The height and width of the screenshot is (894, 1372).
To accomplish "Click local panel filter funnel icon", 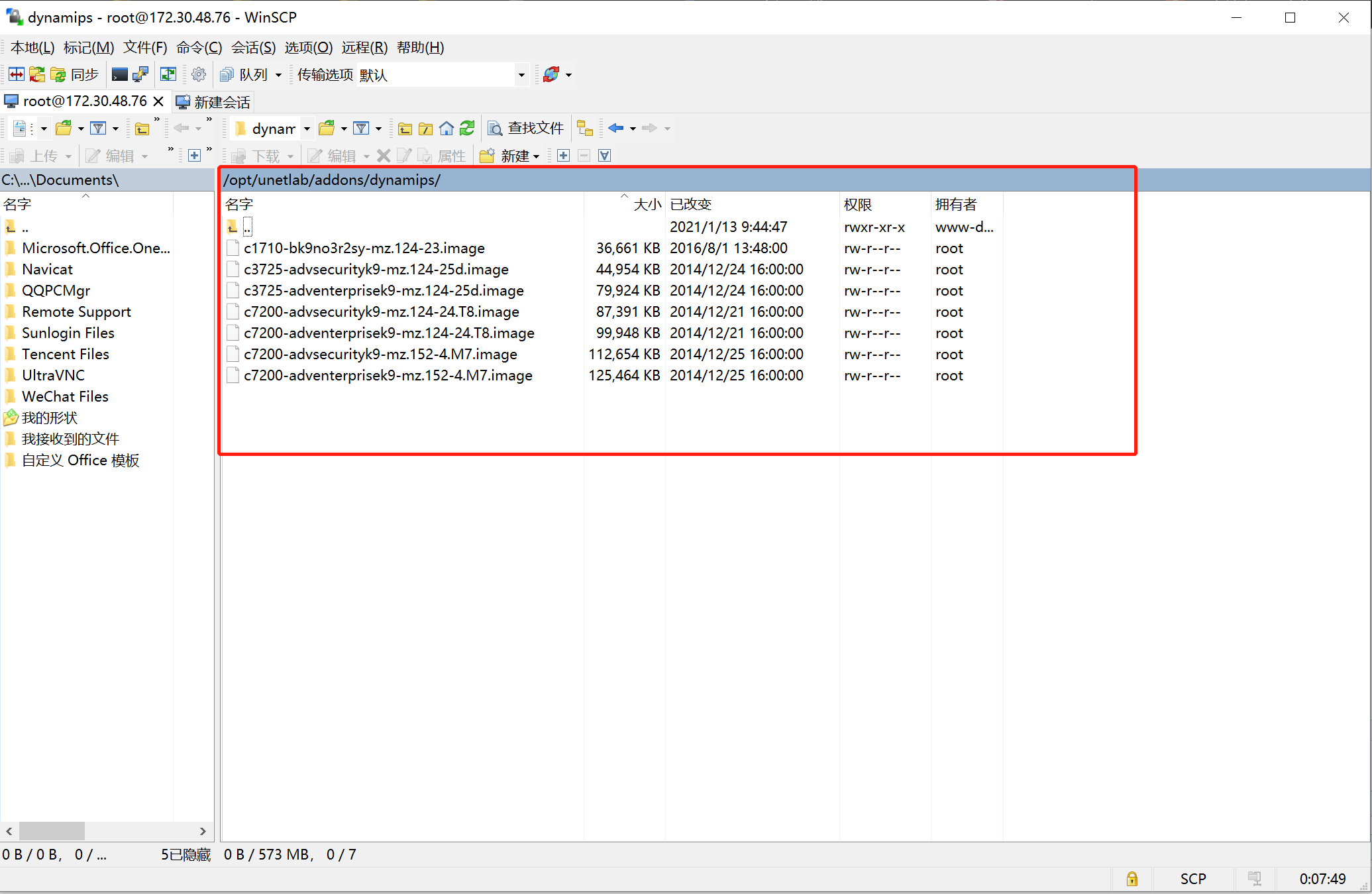I will tap(98, 128).
